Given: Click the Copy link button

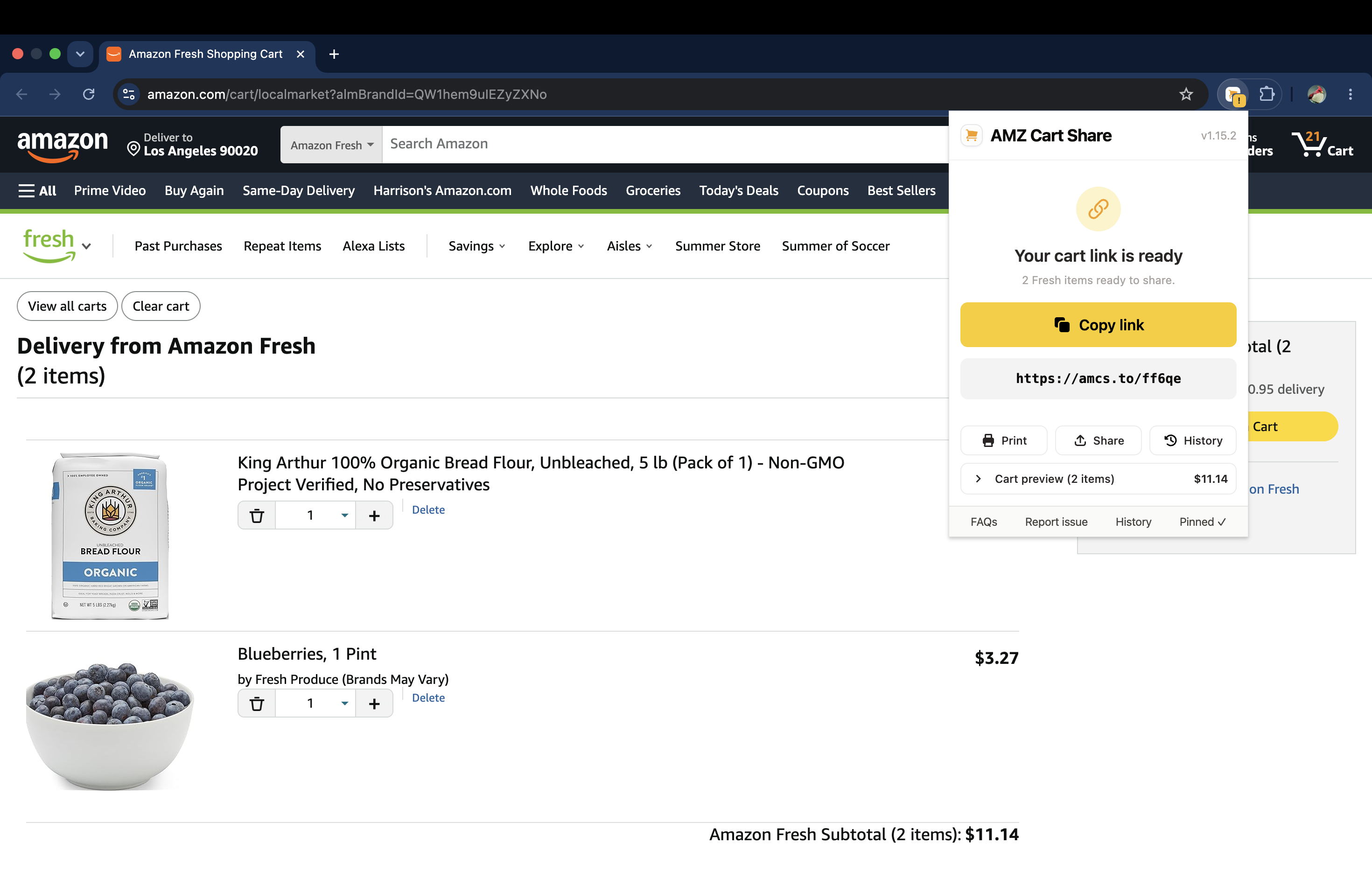Looking at the screenshot, I should click(1098, 324).
